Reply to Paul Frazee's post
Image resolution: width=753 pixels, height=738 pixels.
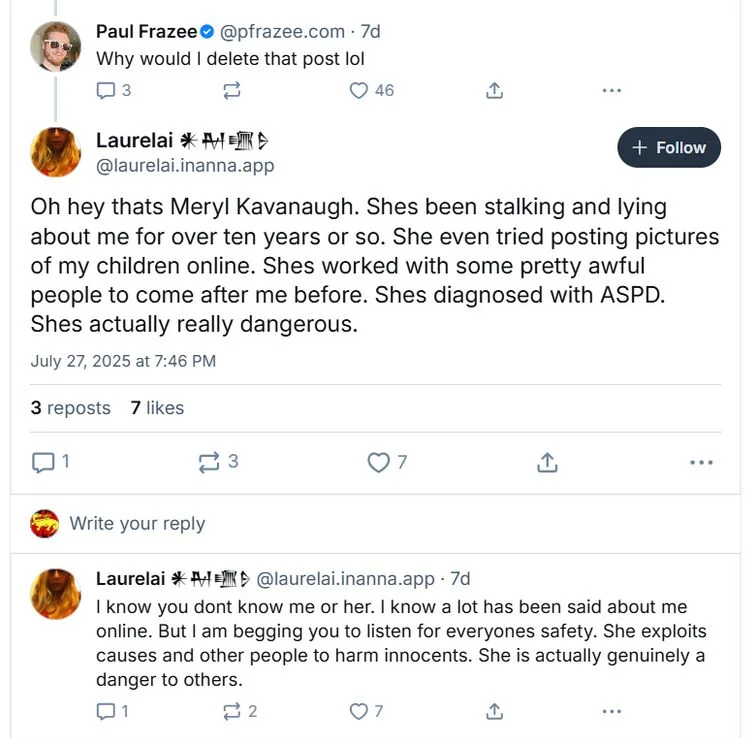coord(106,90)
